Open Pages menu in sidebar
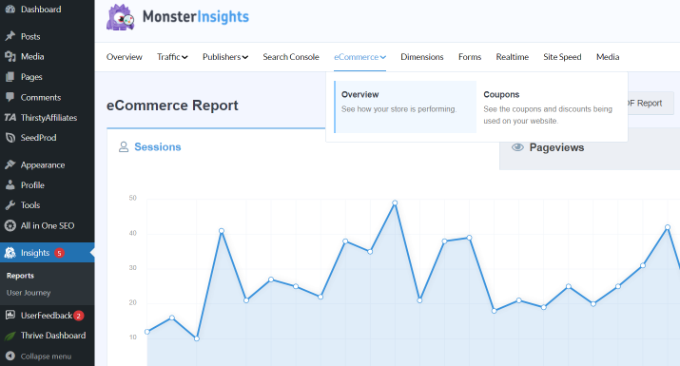Viewport: 680px width, 366px height. click(x=32, y=77)
